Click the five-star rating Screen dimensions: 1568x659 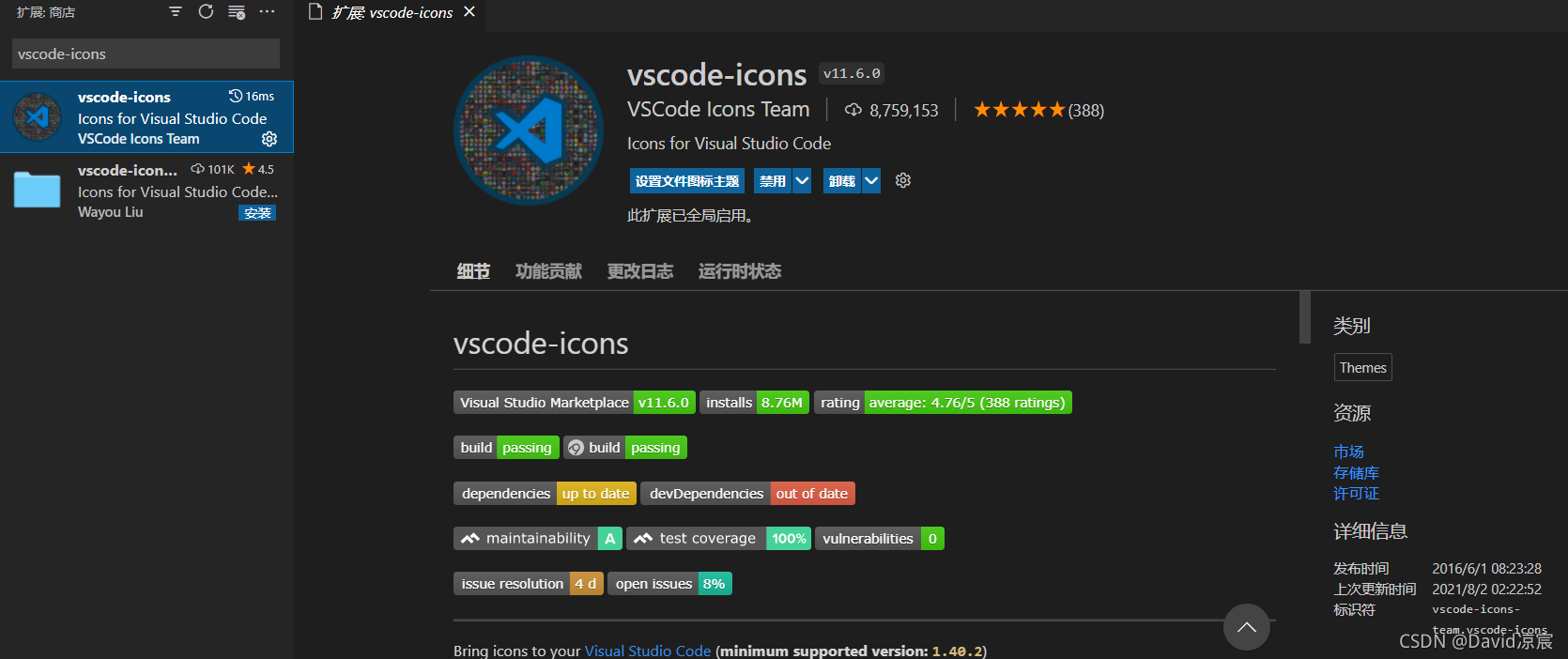[x=1019, y=110]
